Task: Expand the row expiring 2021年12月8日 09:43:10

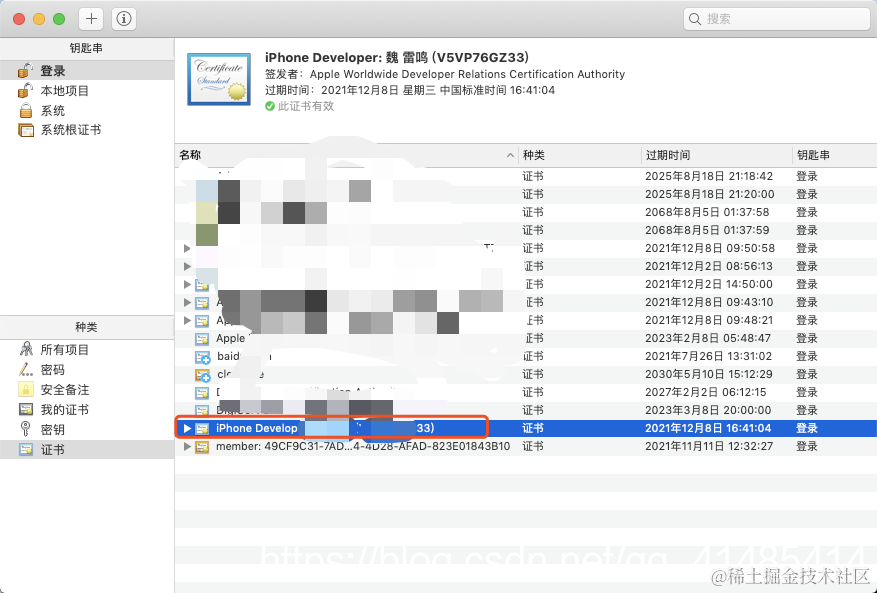Action: tap(187, 302)
